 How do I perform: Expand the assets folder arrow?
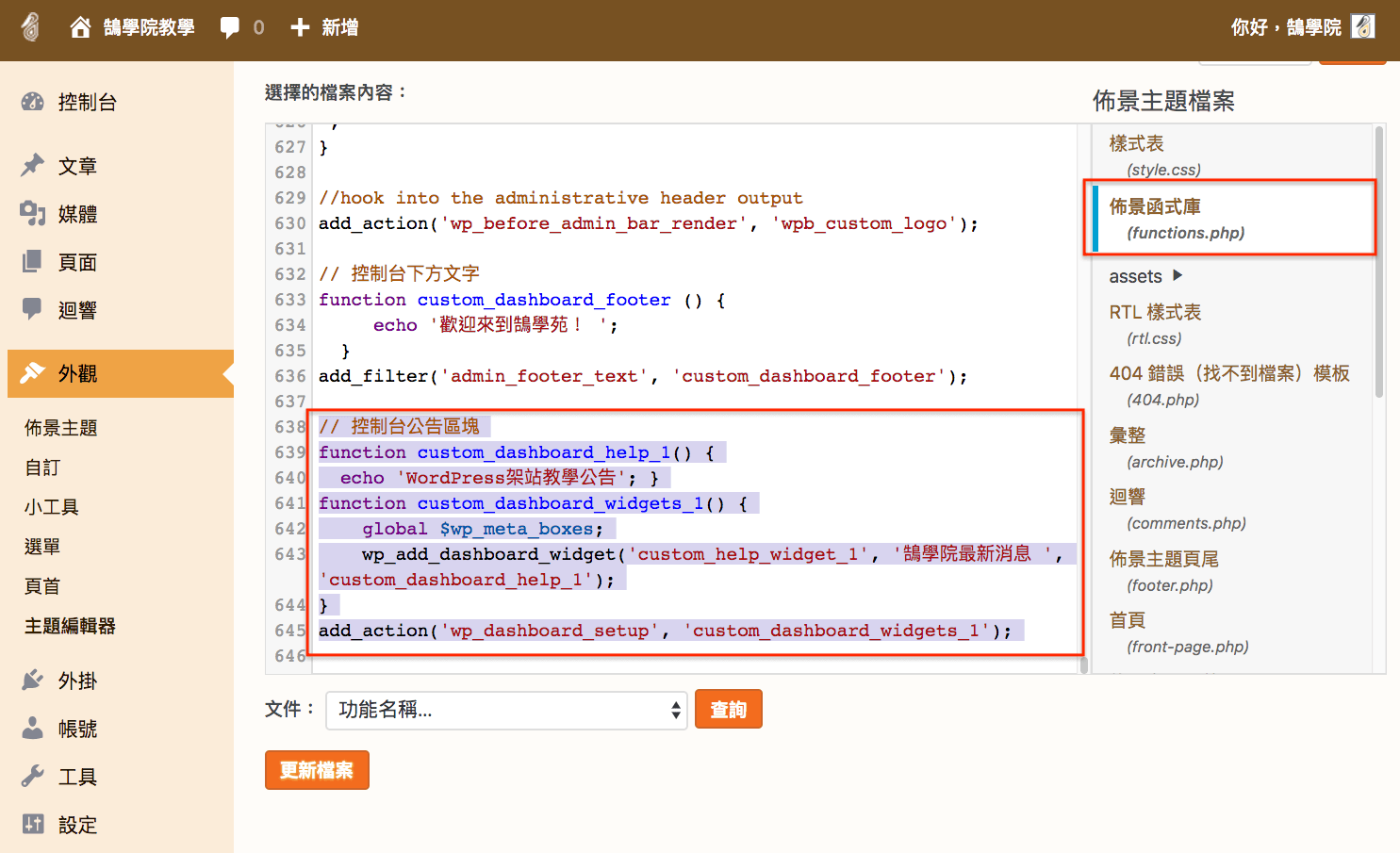tap(1178, 275)
